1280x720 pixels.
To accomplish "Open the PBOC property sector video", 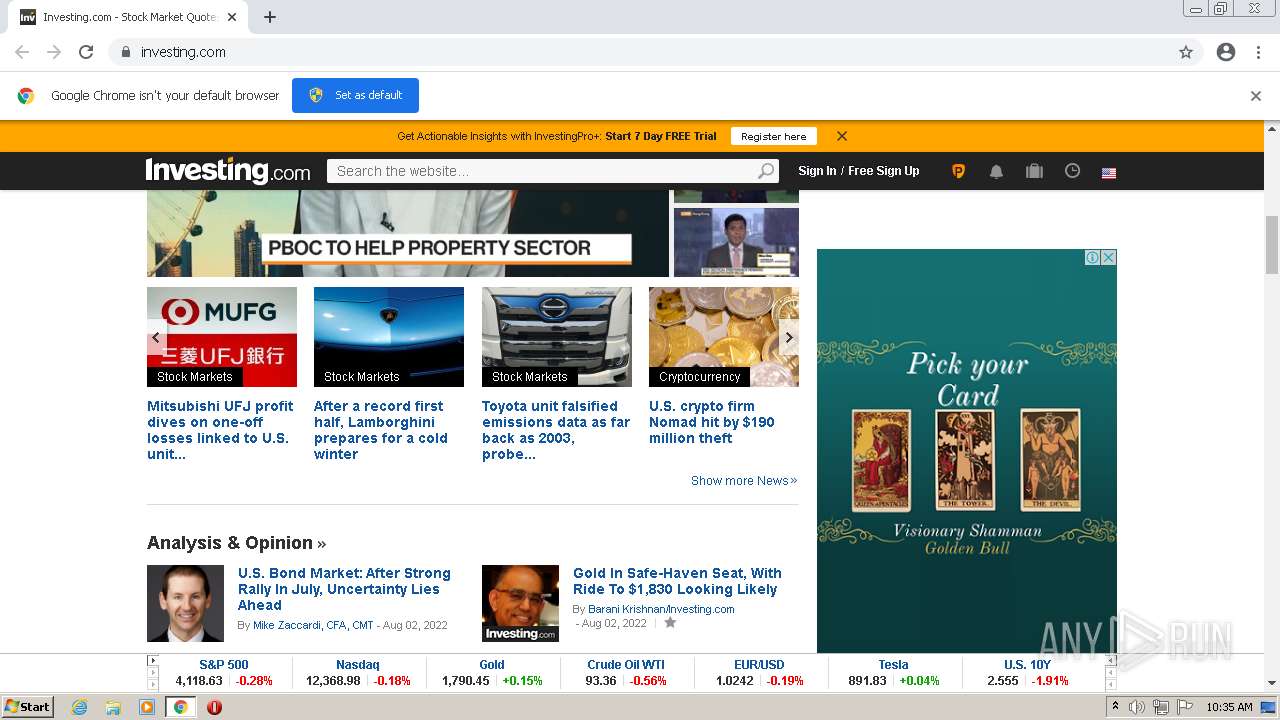I will tap(407, 233).
